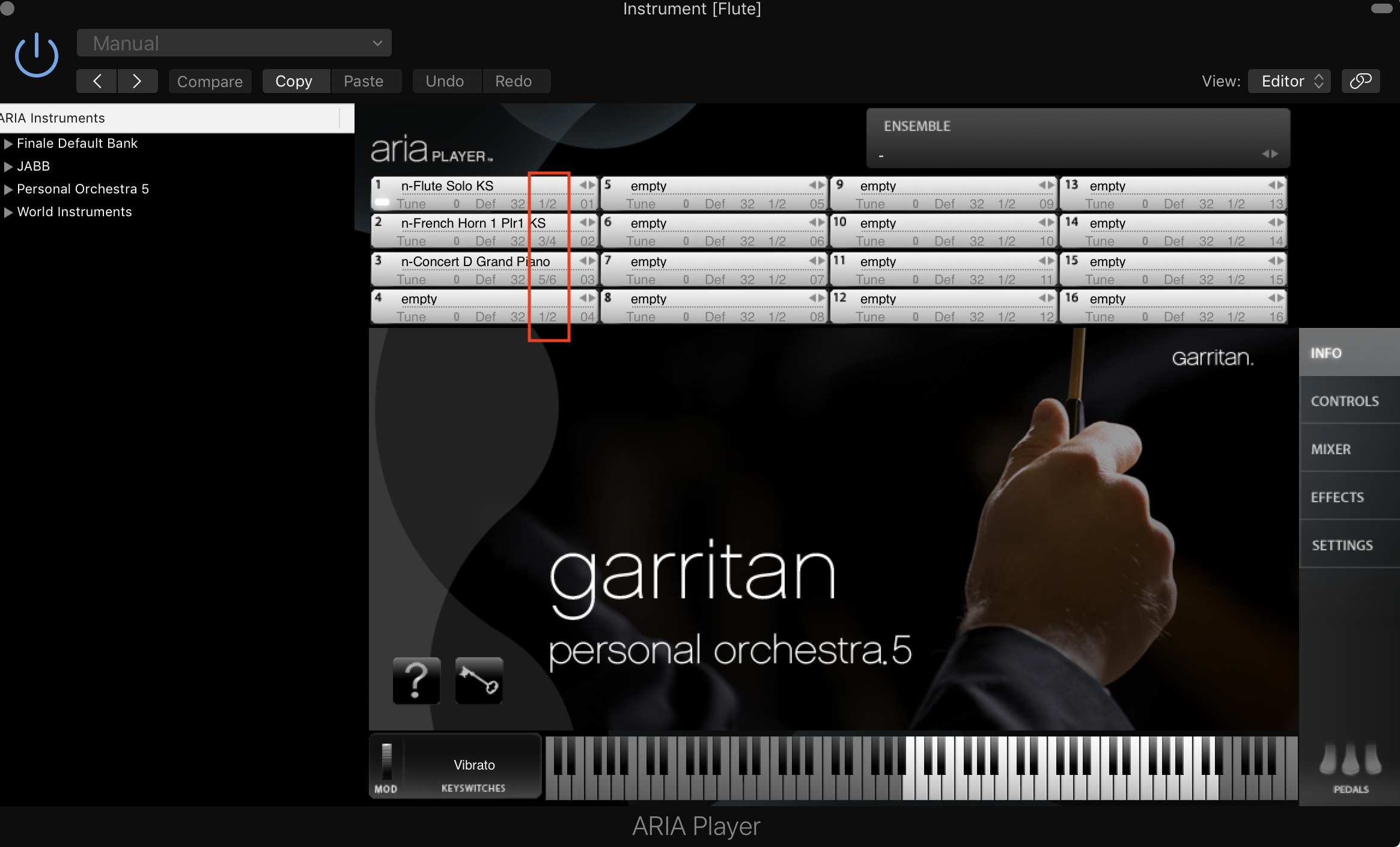1400x847 pixels.
Task: Open slot 16 instrument arrows
Action: pos(1276,298)
